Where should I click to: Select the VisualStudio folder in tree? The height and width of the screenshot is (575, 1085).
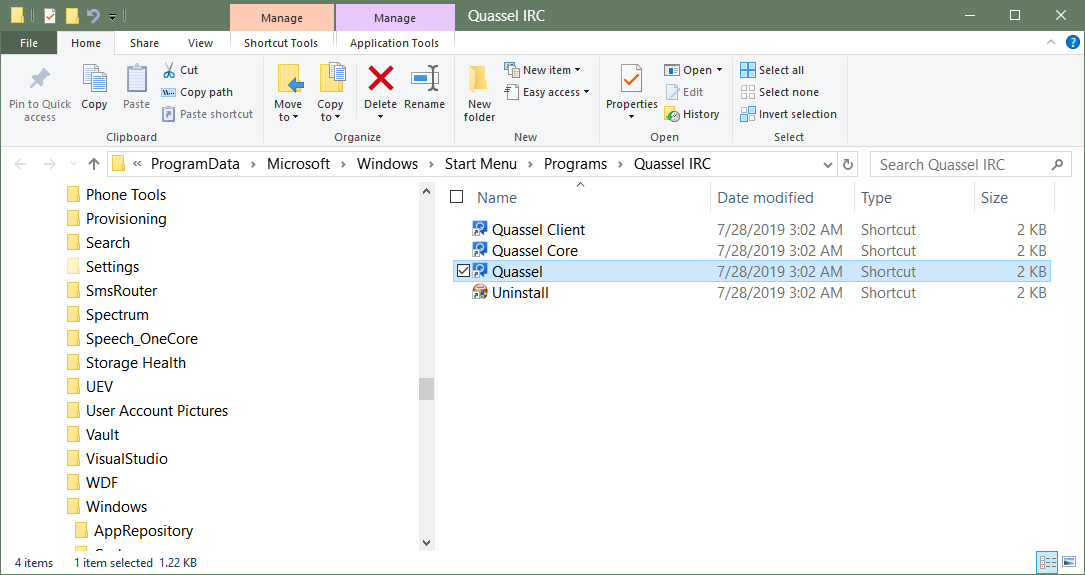[117, 459]
